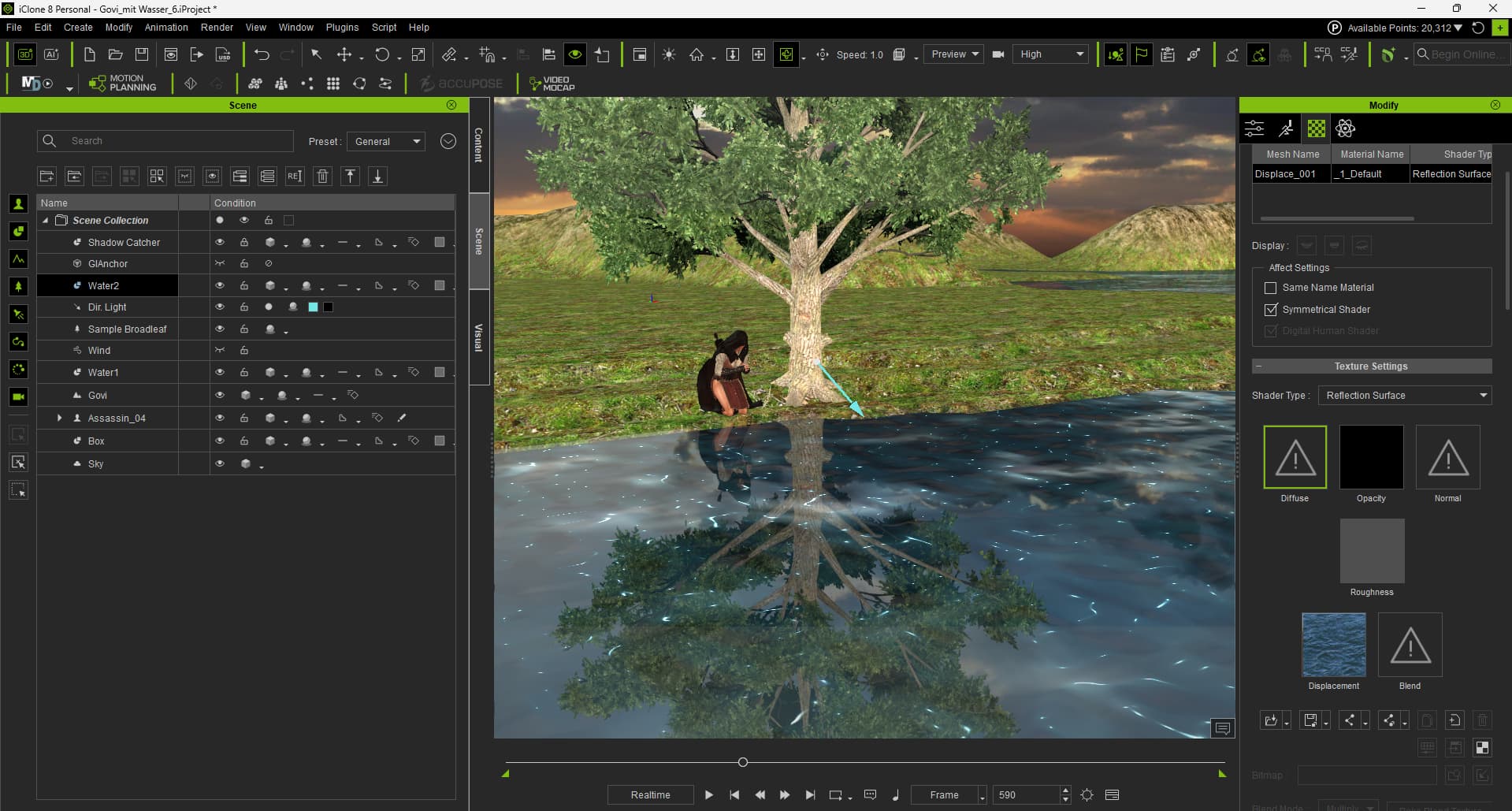
Task: Open the Preset General dropdown
Action: 386,141
